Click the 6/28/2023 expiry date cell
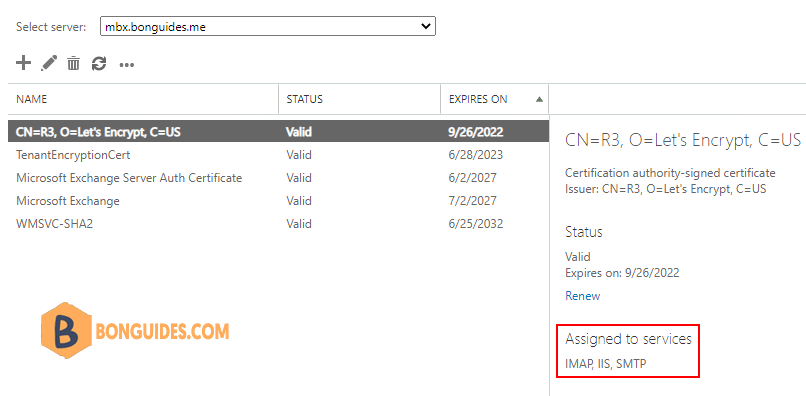Viewport: 806px width, 396px height. click(x=476, y=155)
